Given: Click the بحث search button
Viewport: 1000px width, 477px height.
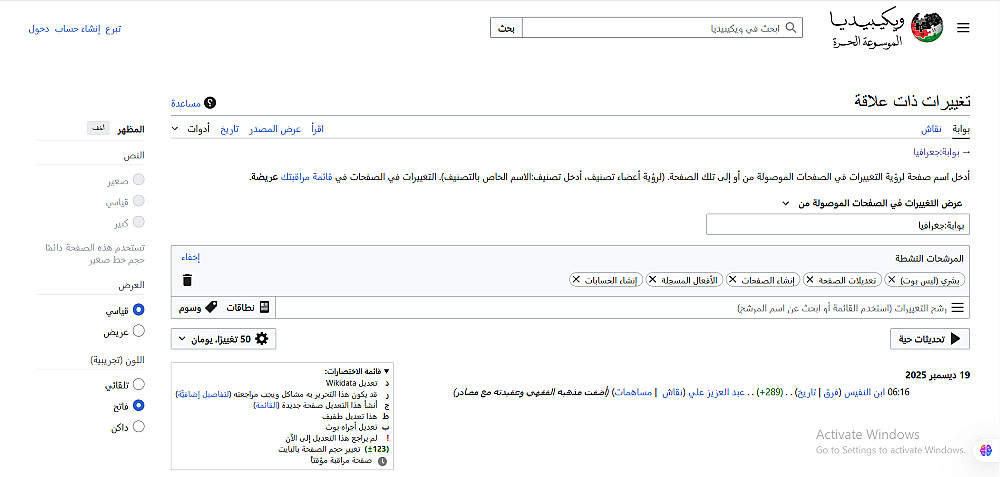Looking at the screenshot, I should tap(506, 28).
